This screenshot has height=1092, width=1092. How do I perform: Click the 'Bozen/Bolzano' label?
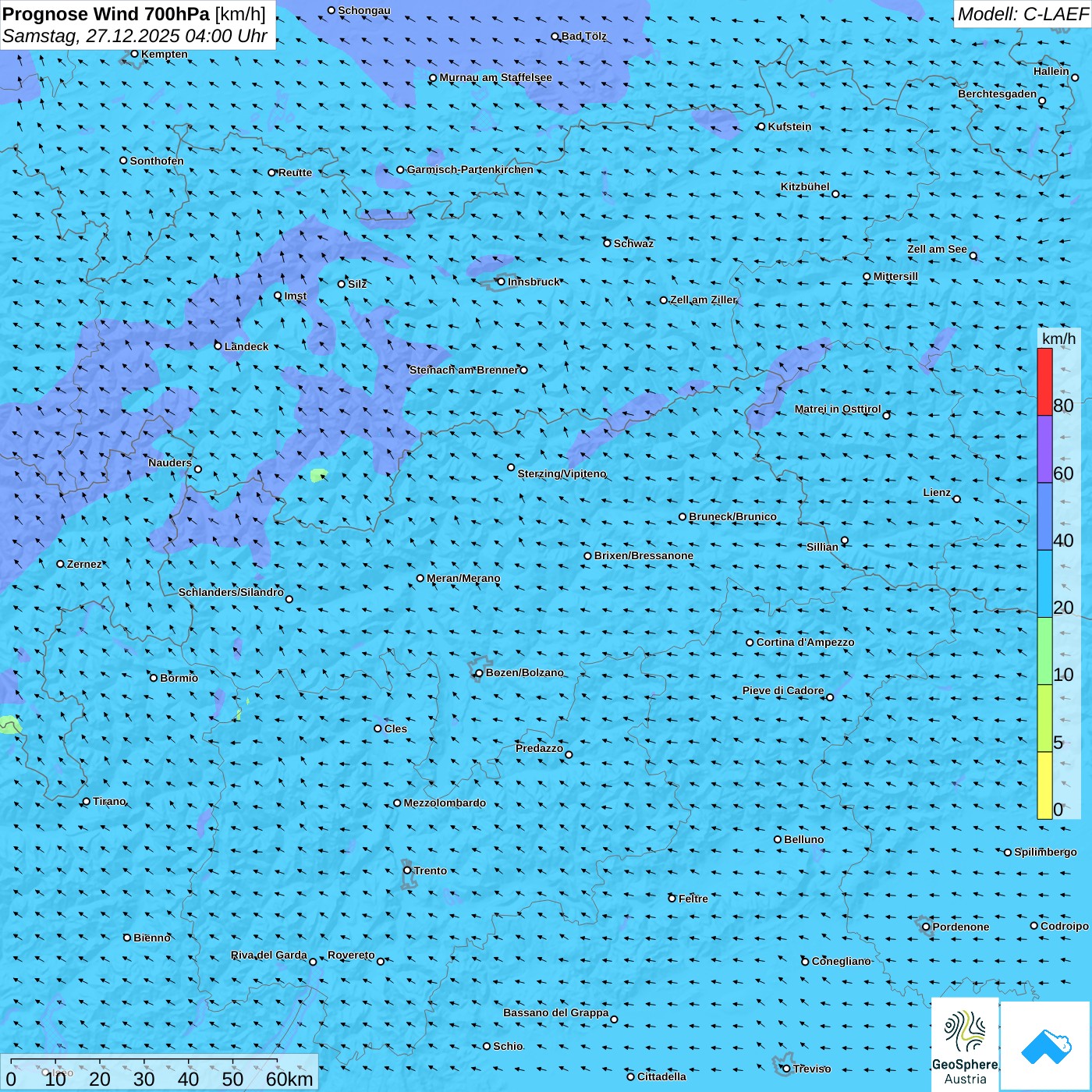point(524,672)
